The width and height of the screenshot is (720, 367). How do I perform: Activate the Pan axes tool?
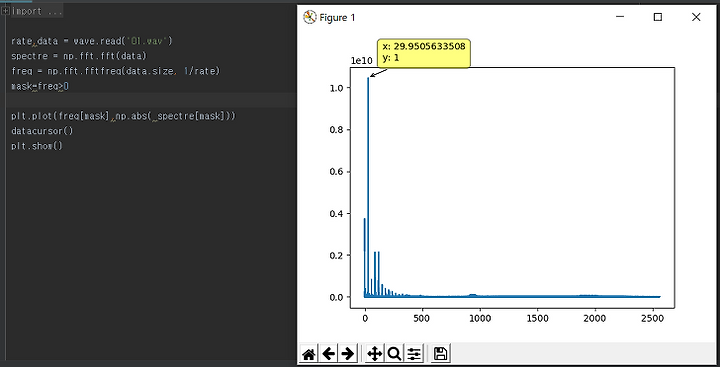click(374, 354)
